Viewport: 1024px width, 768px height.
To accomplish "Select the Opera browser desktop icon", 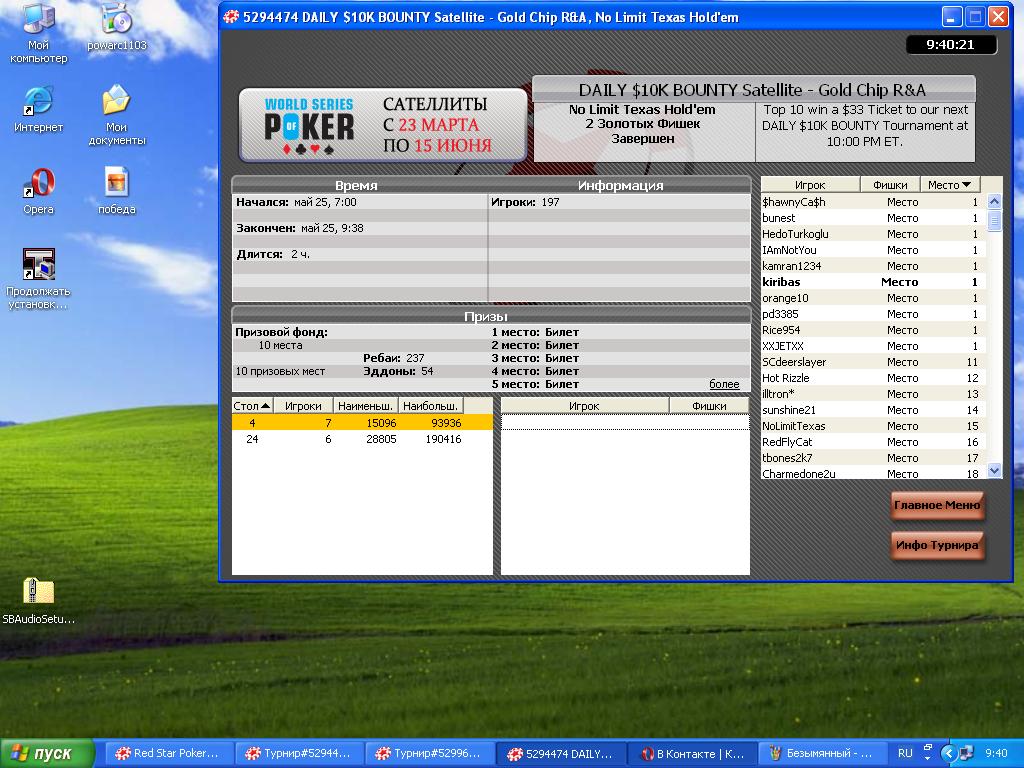I will 39,191.
